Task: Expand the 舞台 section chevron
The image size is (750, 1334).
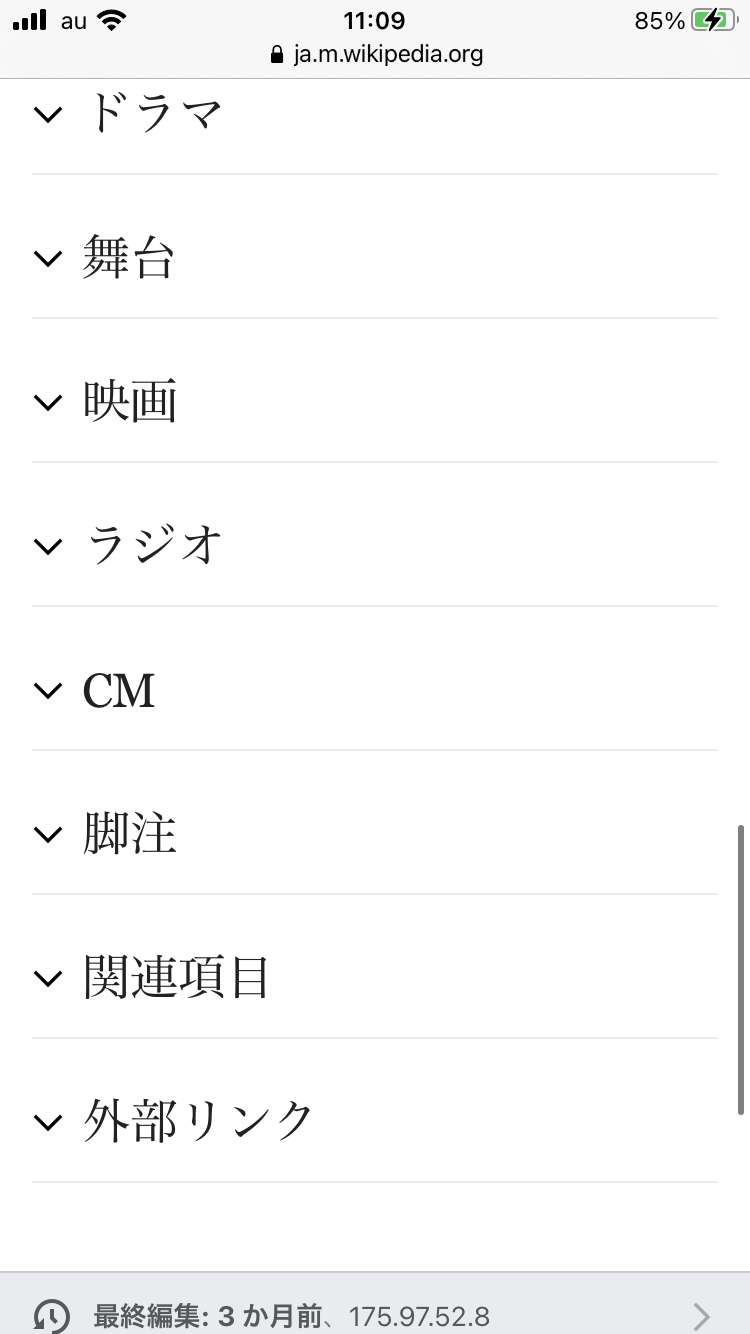Action: click(x=48, y=259)
